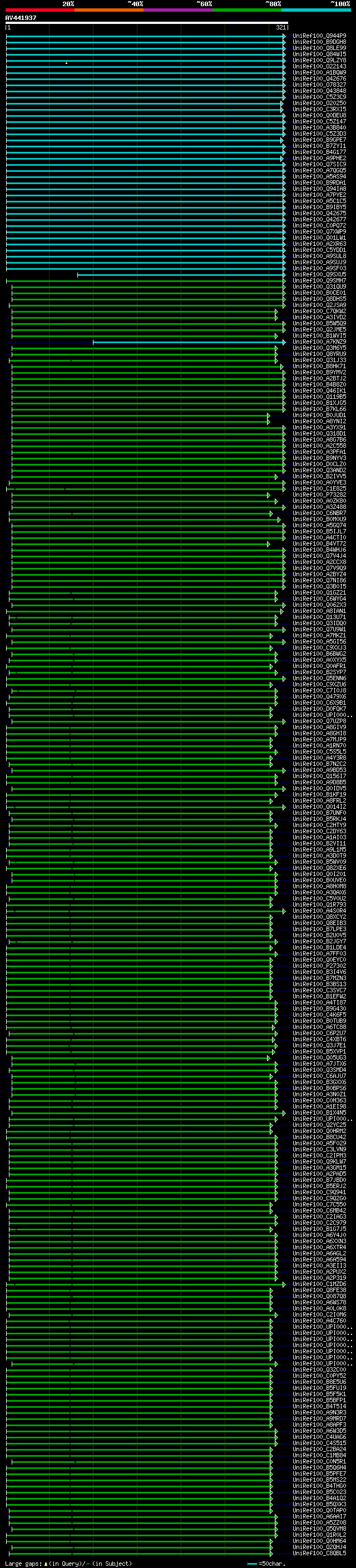Click the subject label UniRef100_Q9SXU5

(x=319, y=275)
